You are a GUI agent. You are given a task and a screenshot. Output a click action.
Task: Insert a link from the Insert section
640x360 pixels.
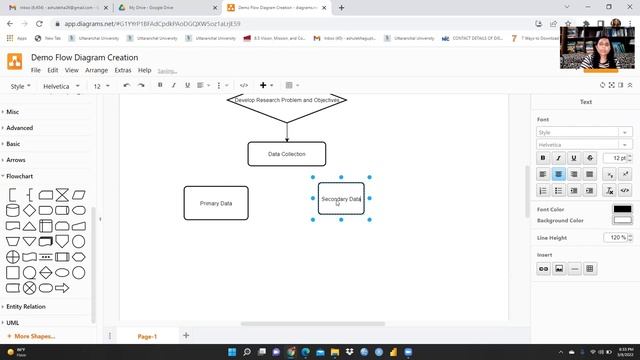tap(543, 269)
